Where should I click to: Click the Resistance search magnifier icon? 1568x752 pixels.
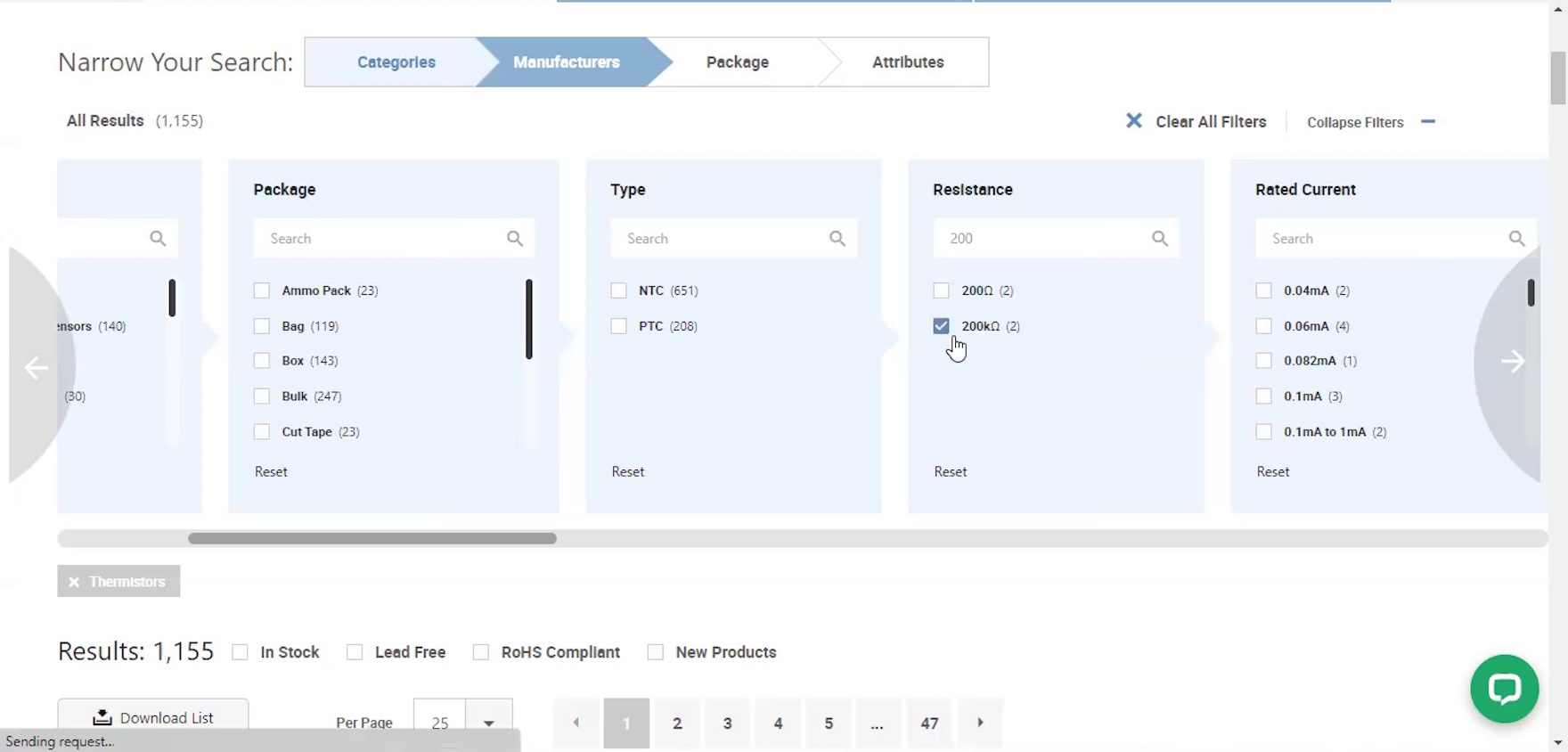(1160, 239)
